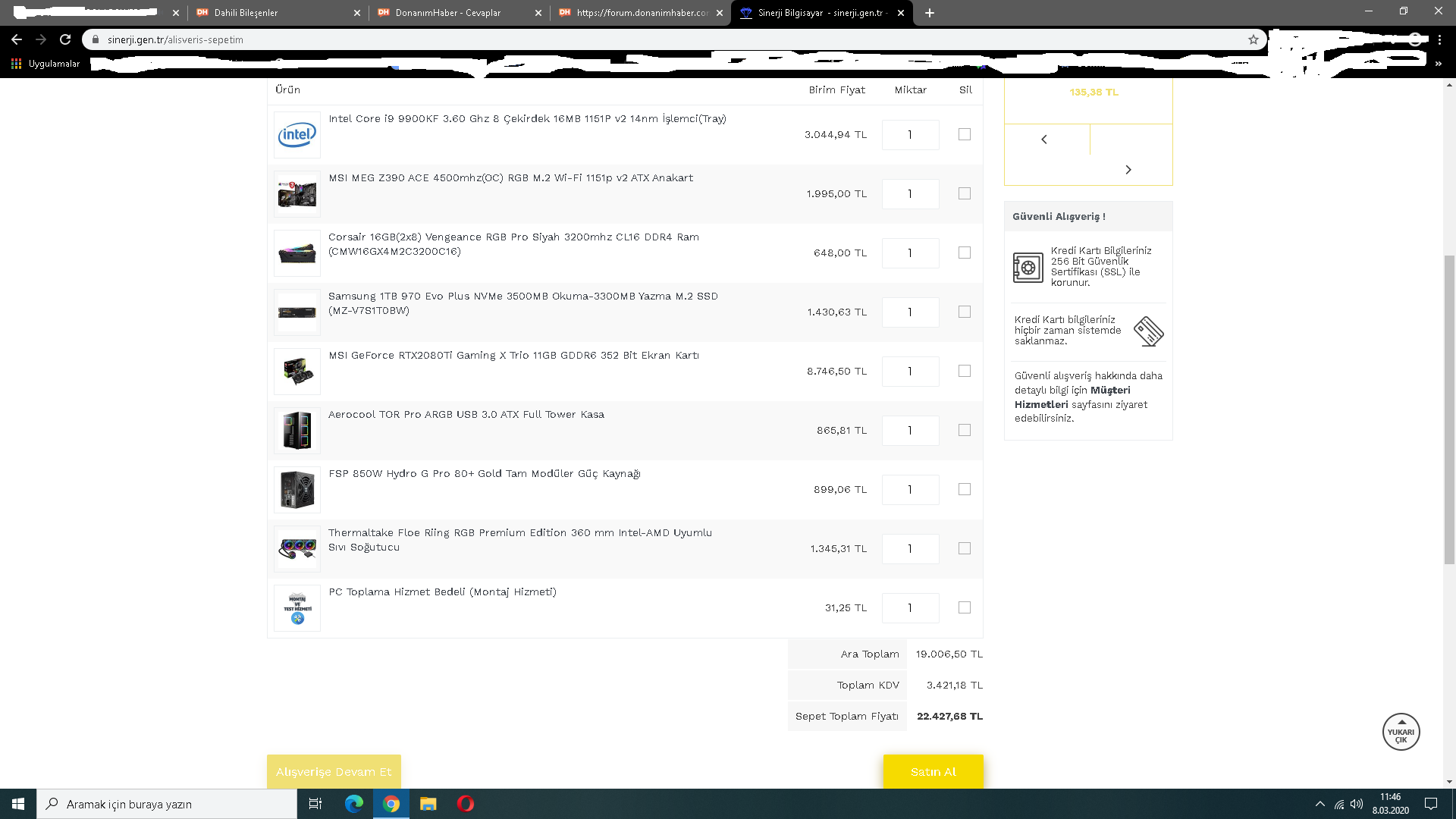1456x819 pixels.
Task: Click the address bar URL
Action: tap(175, 39)
